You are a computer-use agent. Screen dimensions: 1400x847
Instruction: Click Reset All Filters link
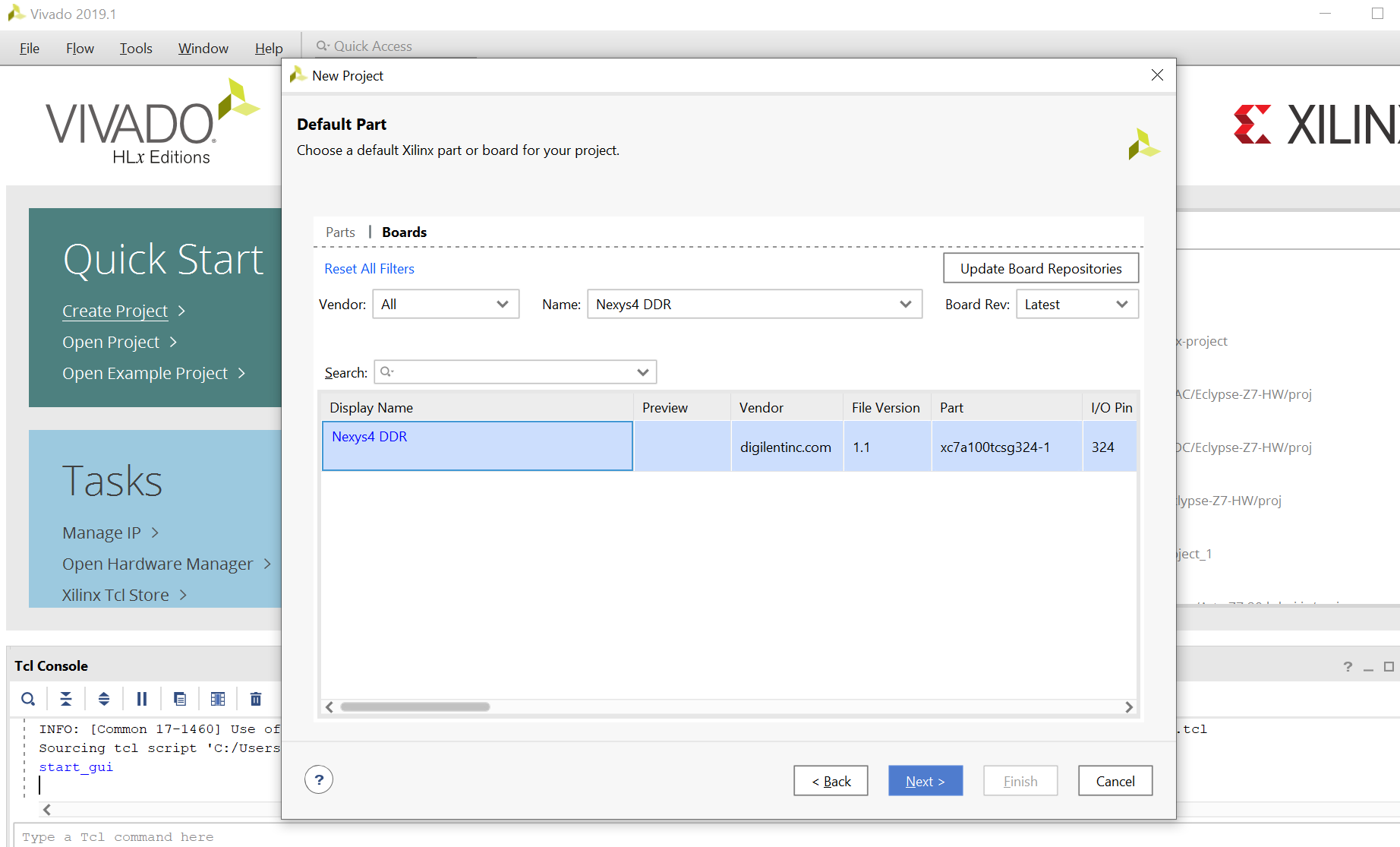point(369,269)
